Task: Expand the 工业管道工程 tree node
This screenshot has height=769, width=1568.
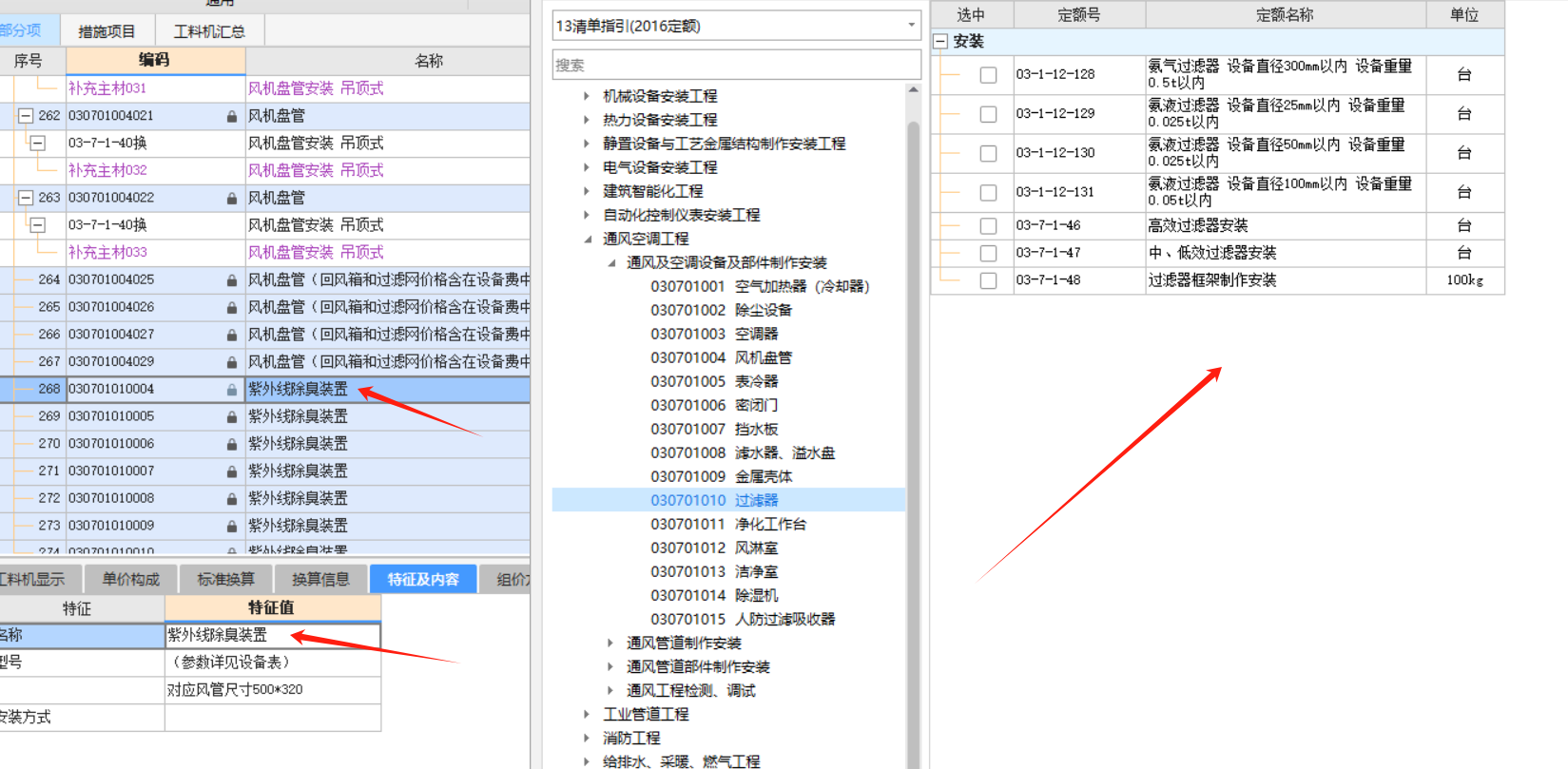Action: point(587,715)
